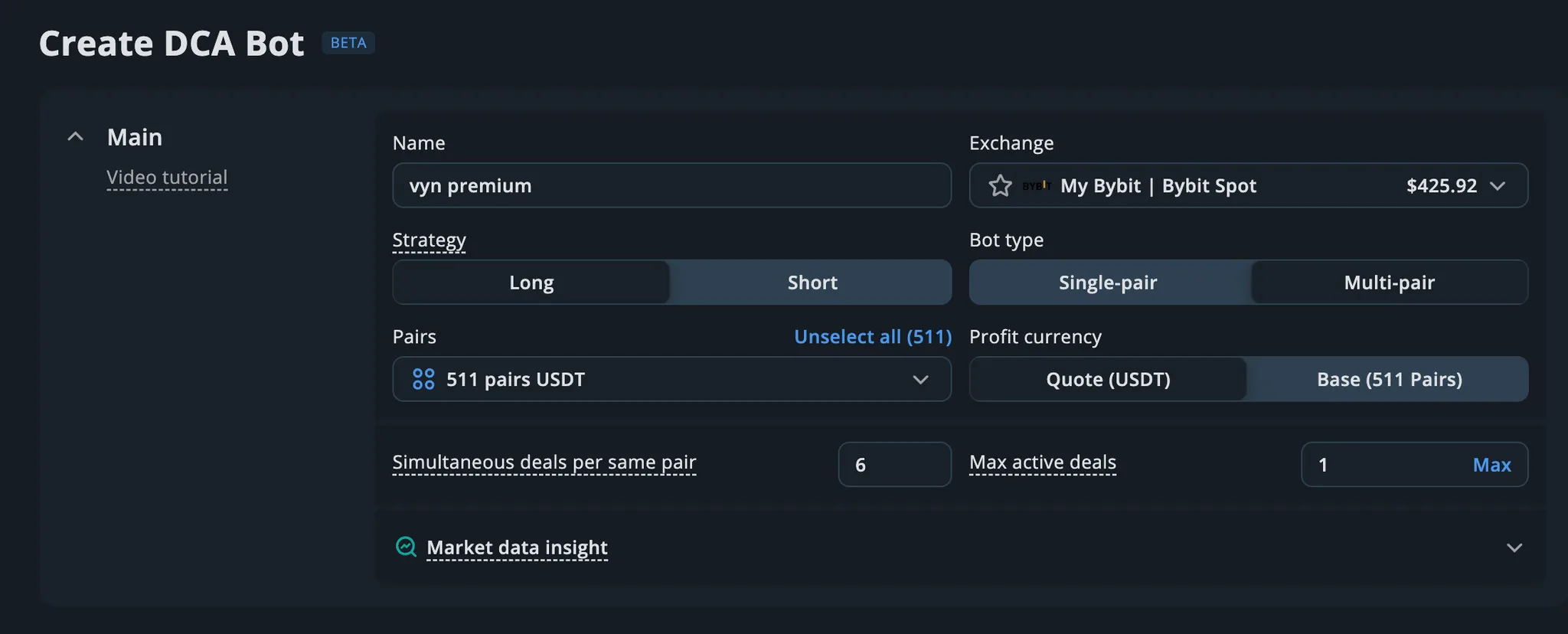
Task: Click the Market data insight chart icon
Action: [406, 547]
